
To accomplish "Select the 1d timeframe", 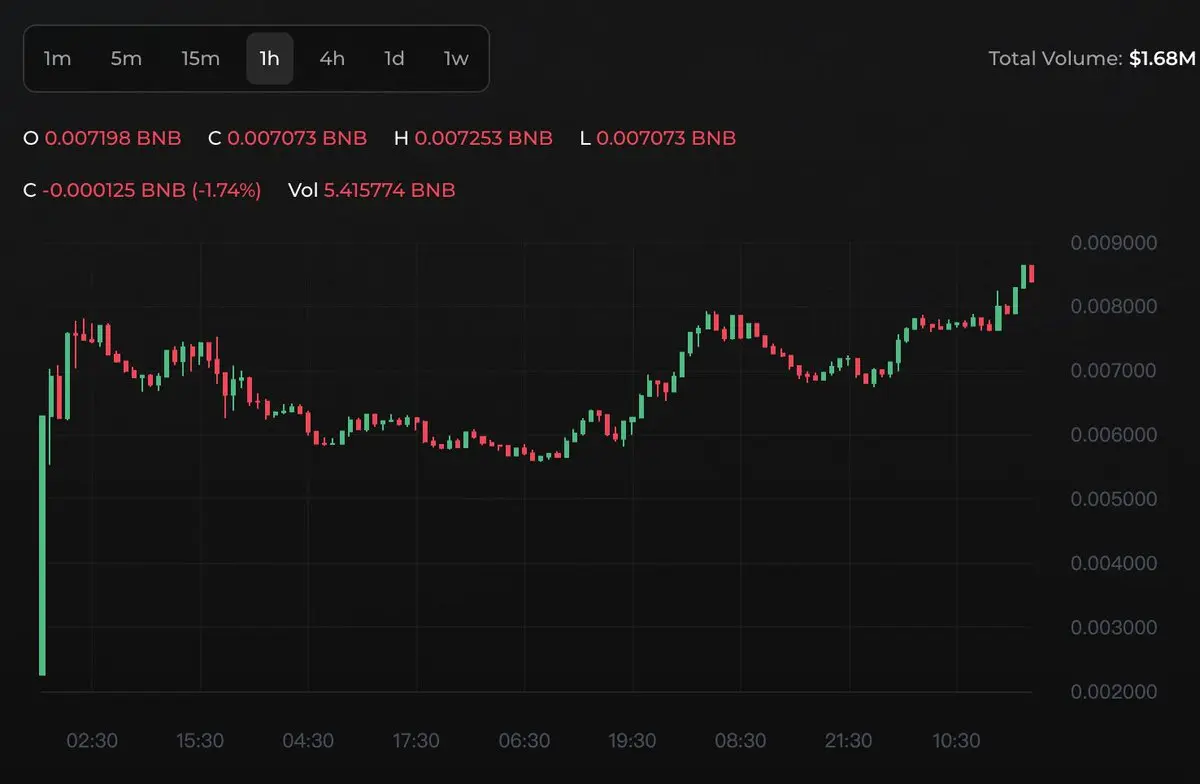I will coord(394,59).
